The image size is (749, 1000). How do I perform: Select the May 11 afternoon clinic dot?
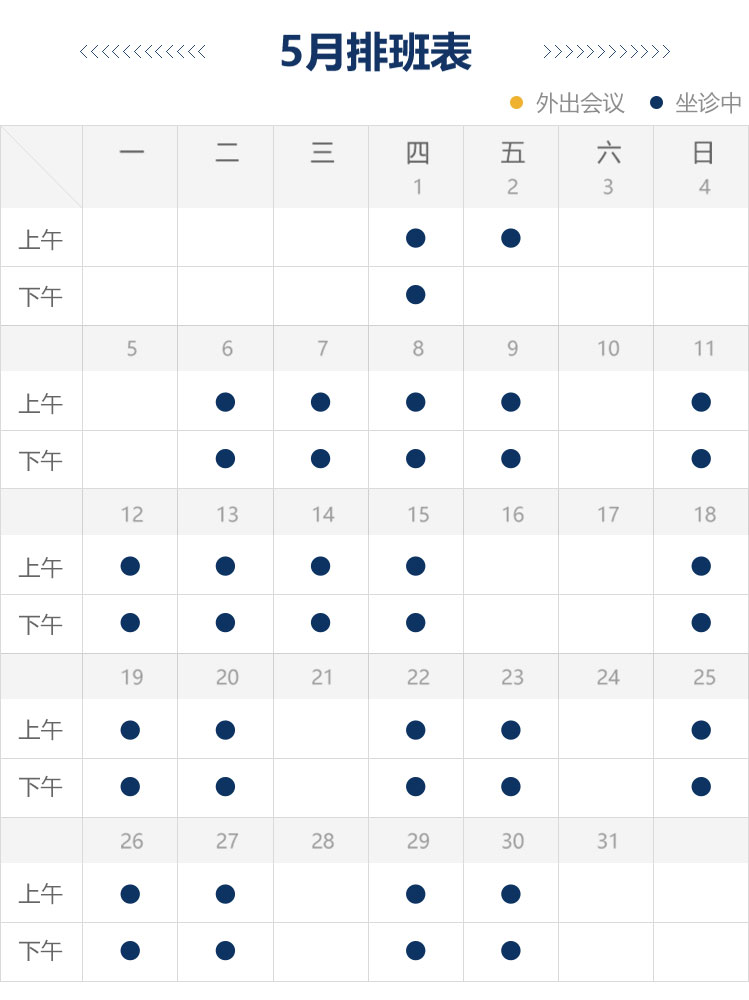coord(701,459)
